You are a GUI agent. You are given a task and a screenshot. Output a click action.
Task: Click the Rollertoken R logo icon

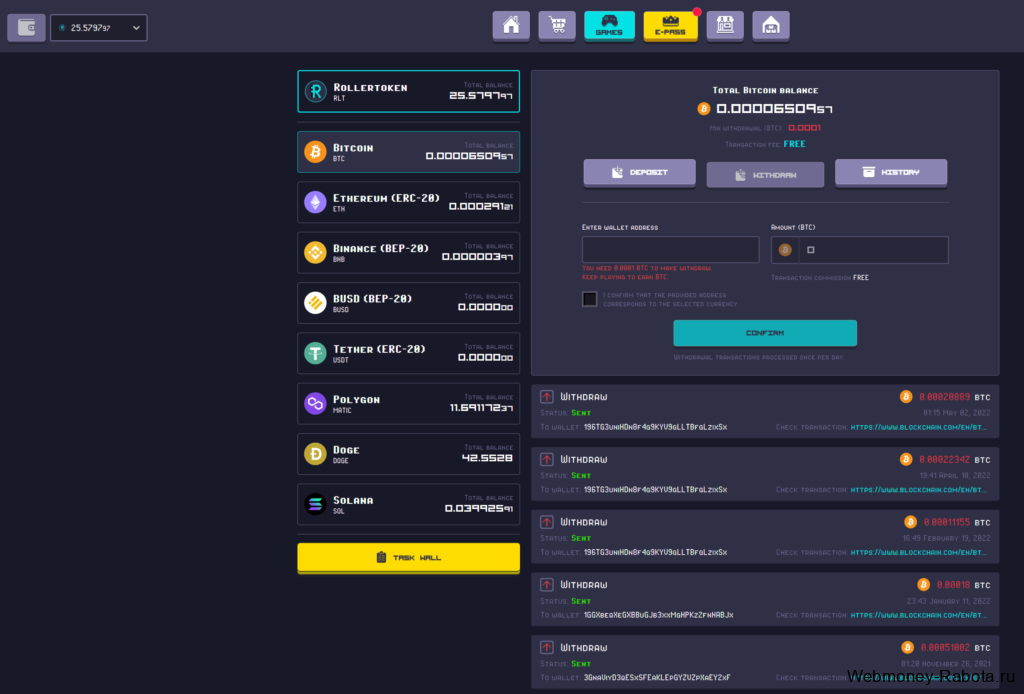[315, 91]
